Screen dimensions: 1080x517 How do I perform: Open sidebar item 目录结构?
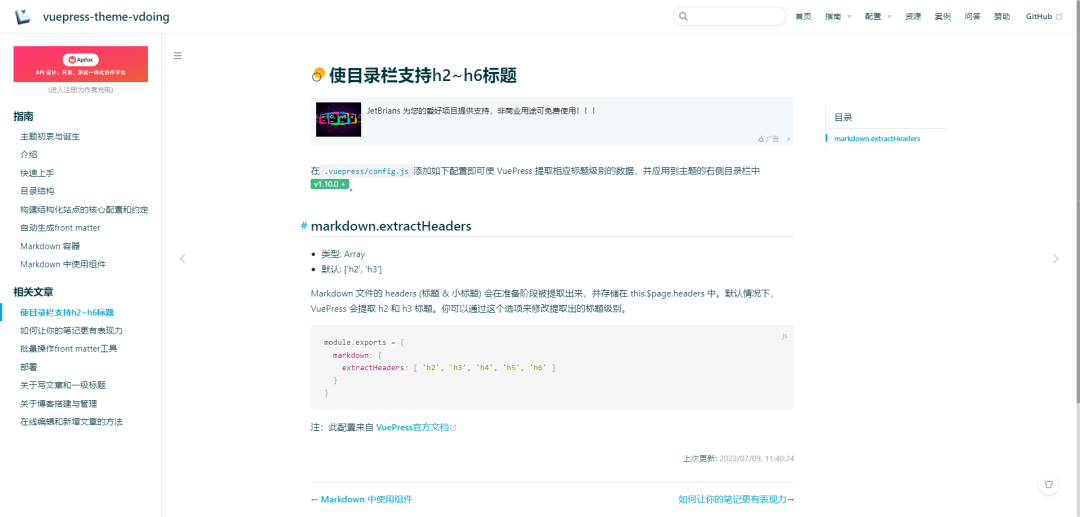[x=37, y=191]
